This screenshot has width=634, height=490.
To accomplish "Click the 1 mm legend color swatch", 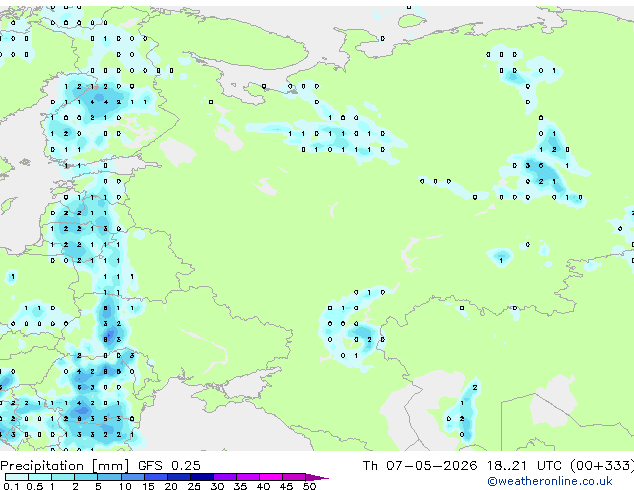I will coord(63,477).
